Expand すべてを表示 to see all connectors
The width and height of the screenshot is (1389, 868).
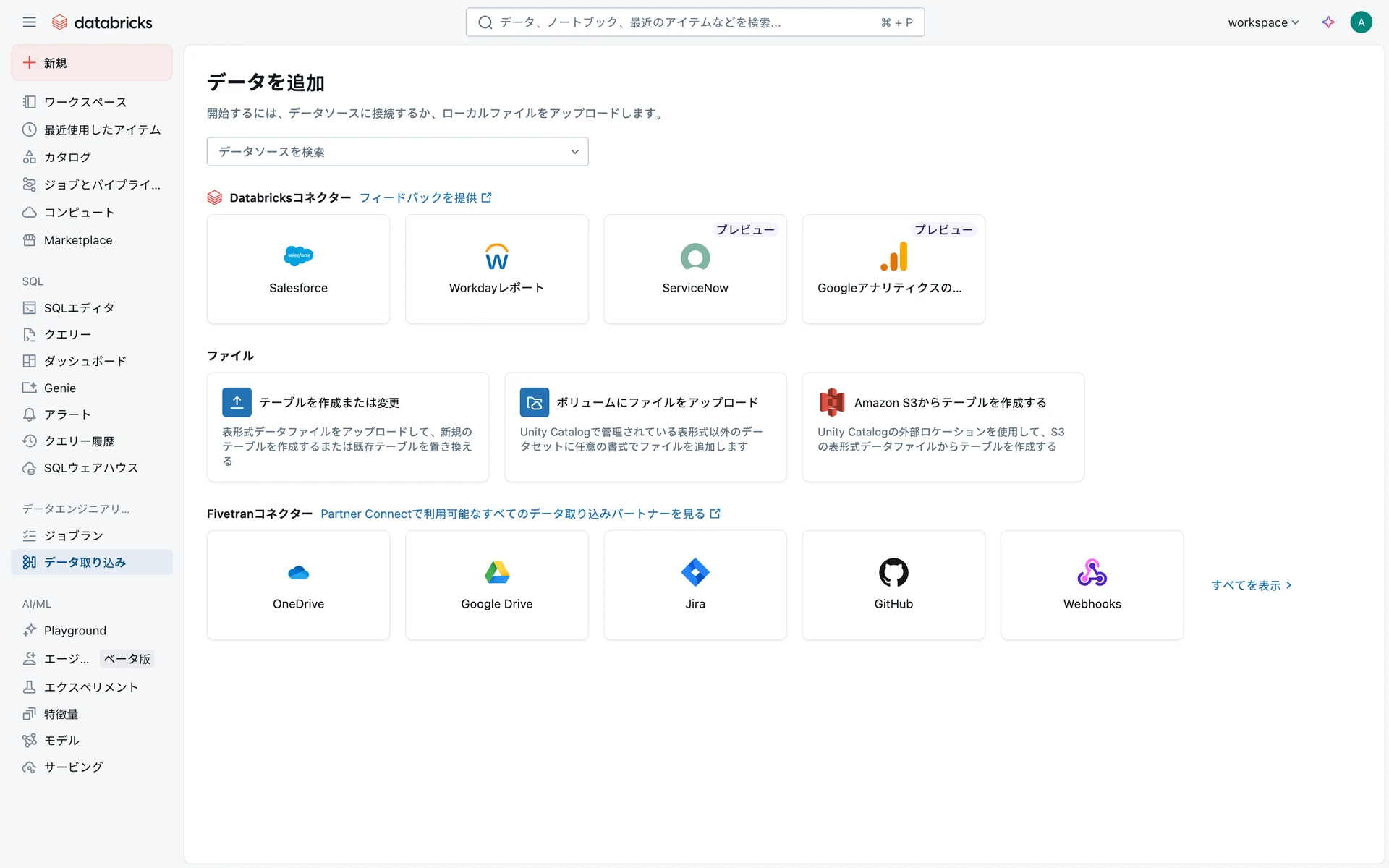[1251, 585]
